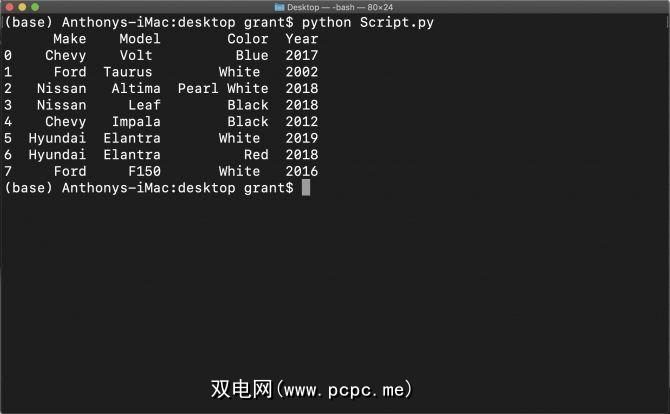Viewport: 670px width, 414px height.
Task: Click the terminal cursor block at the prompt
Action: point(306,188)
